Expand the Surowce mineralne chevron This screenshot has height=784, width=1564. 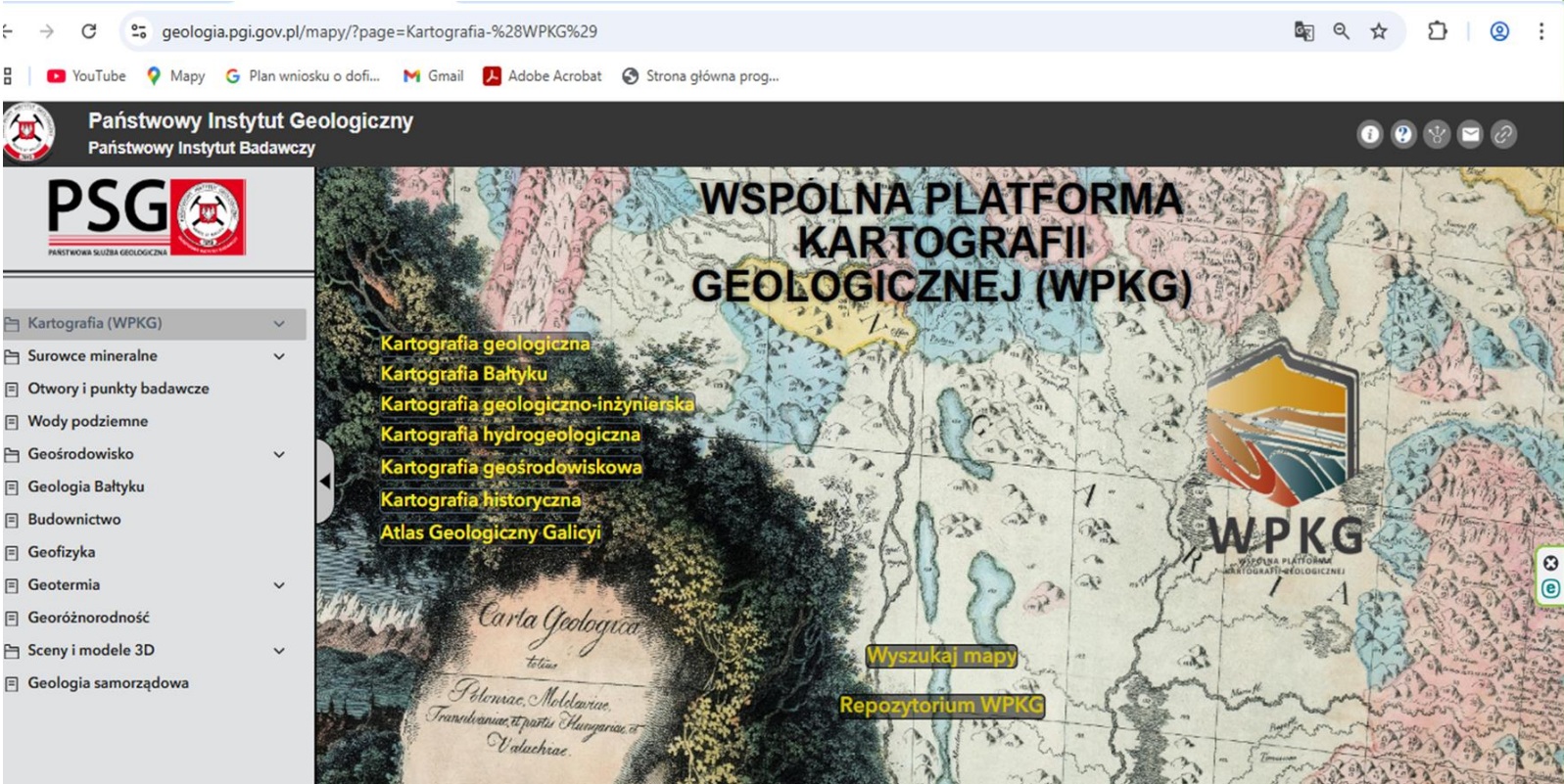tap(279, 356)
